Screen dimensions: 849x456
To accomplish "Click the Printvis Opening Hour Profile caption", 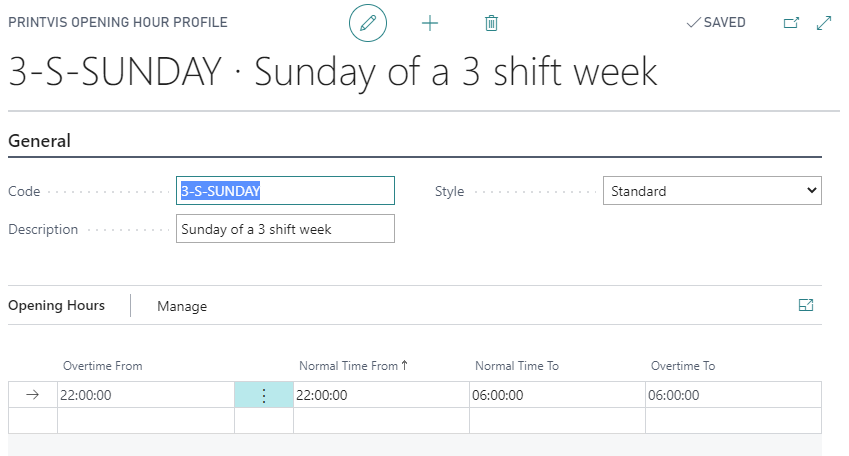I will [117, 22].
